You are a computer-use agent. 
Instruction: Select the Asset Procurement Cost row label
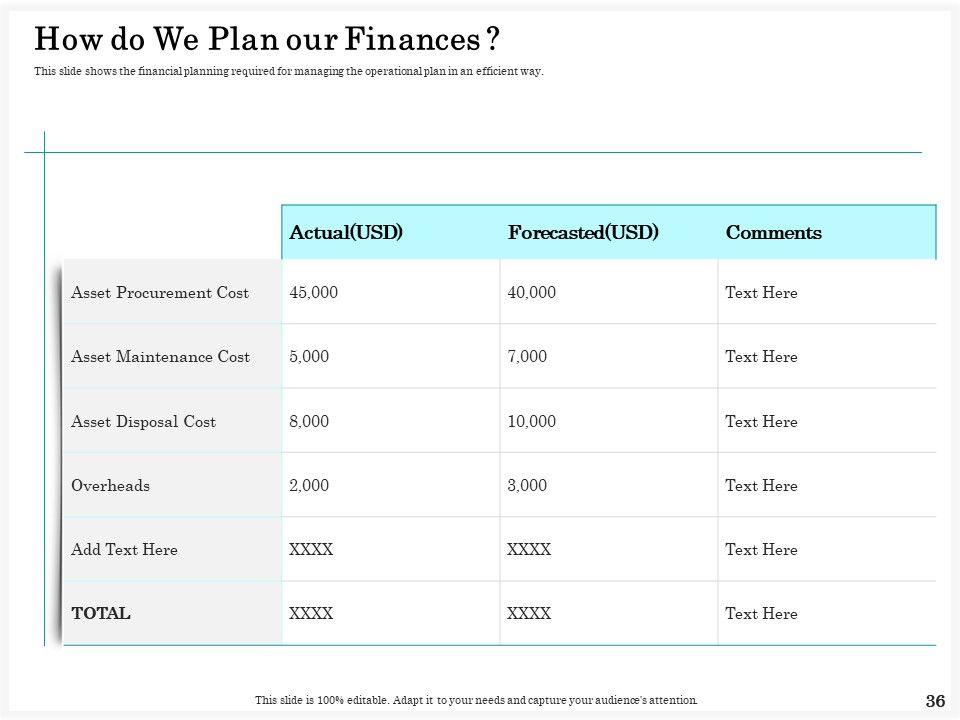[160, 293]
